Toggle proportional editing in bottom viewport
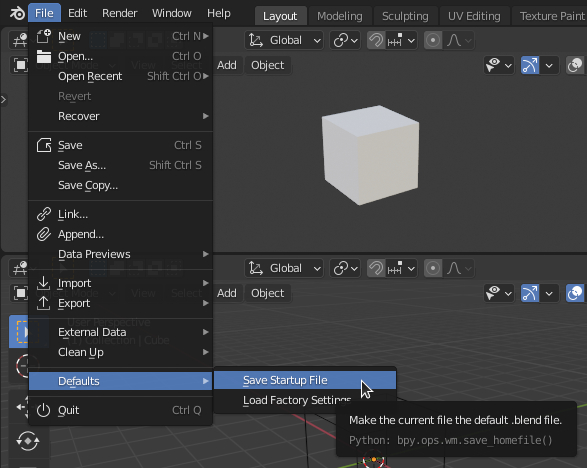 coord(433,268)
